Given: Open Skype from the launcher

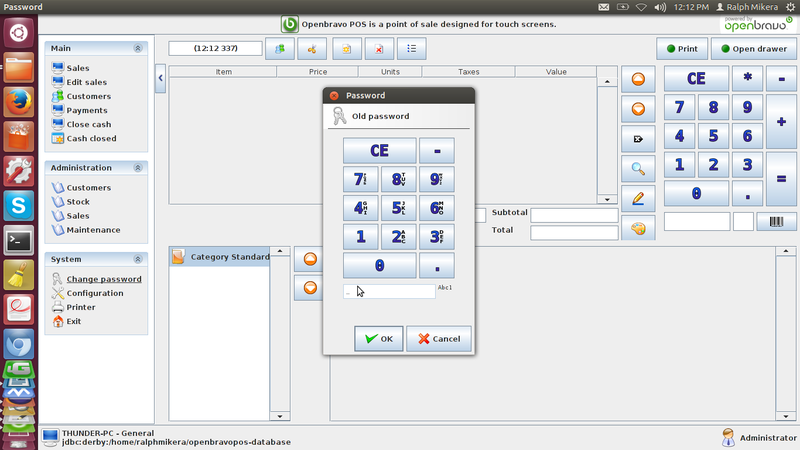Looking at the screenshot, I should 19,206.
